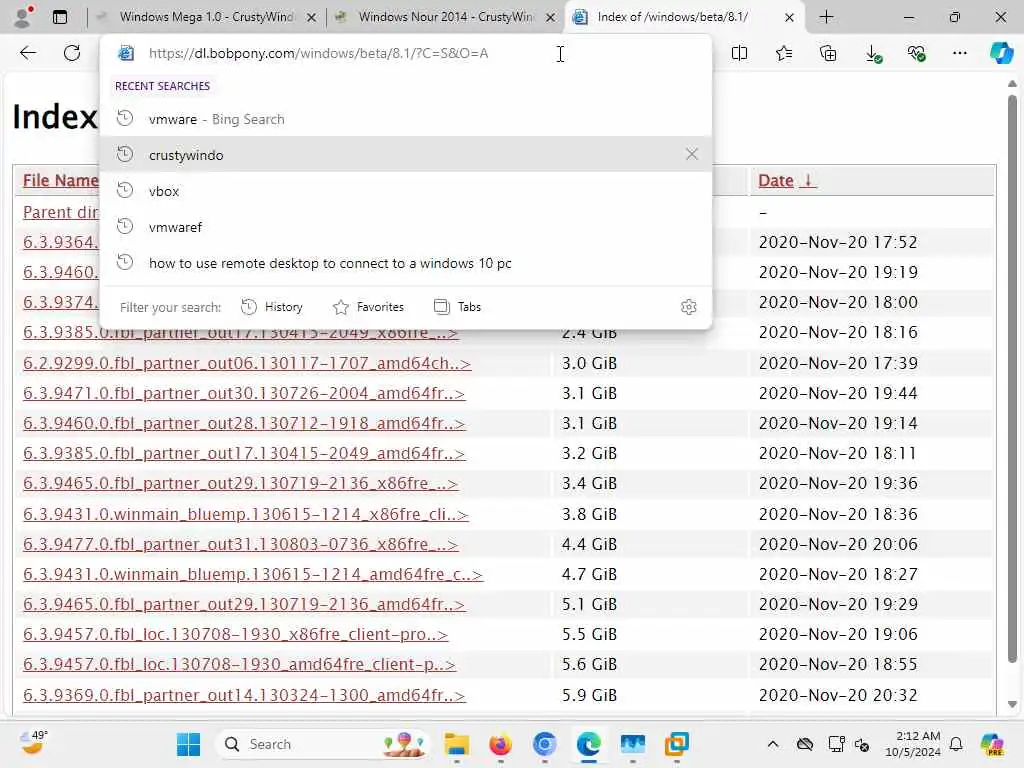The image size is (1024, 768).
Task: Open the Parent directory link
Action: click(61, 212)
